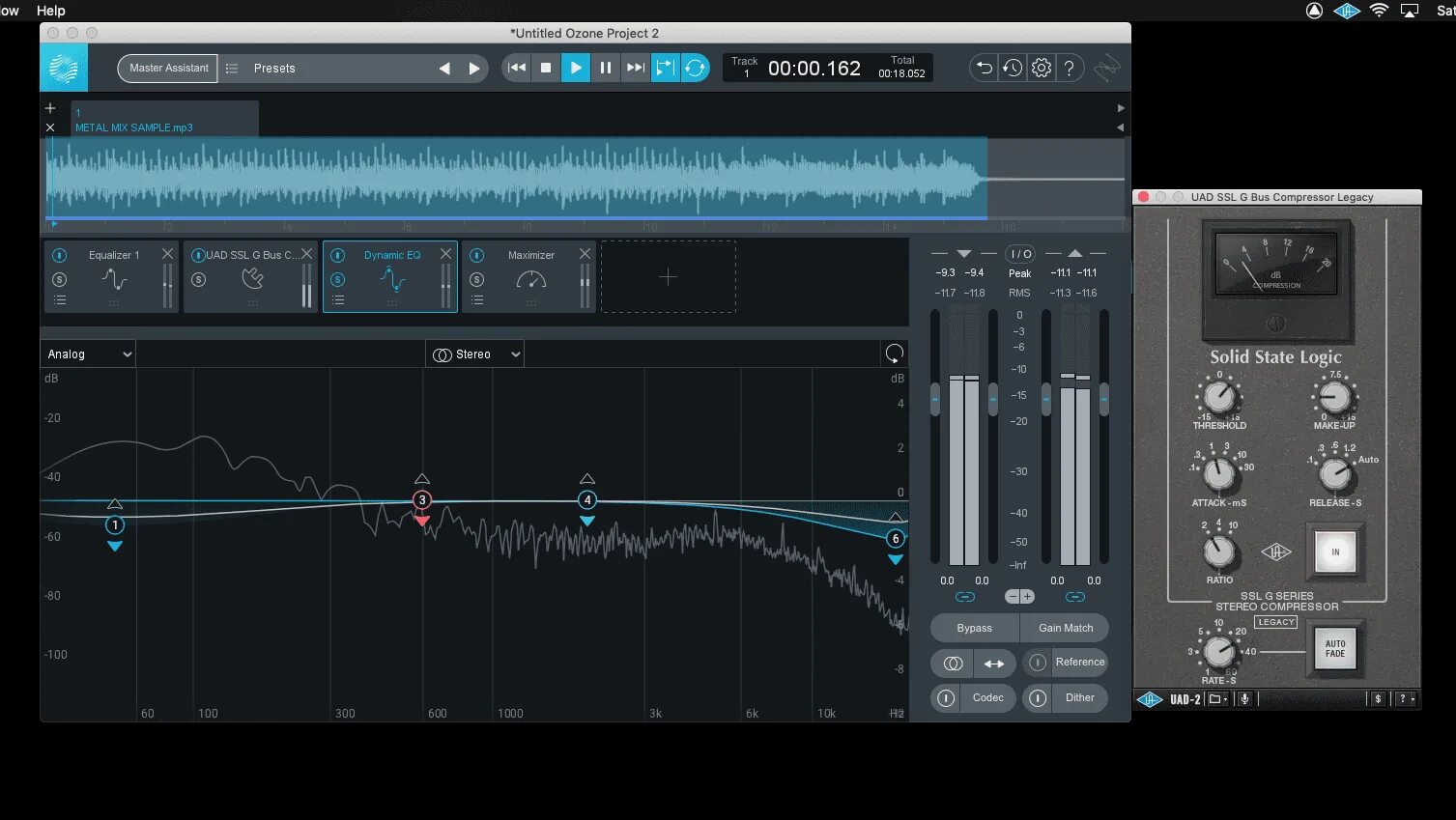Open the UAD-2 folder dropdown
The image size is (1456, 820).
pos(1217,699)
